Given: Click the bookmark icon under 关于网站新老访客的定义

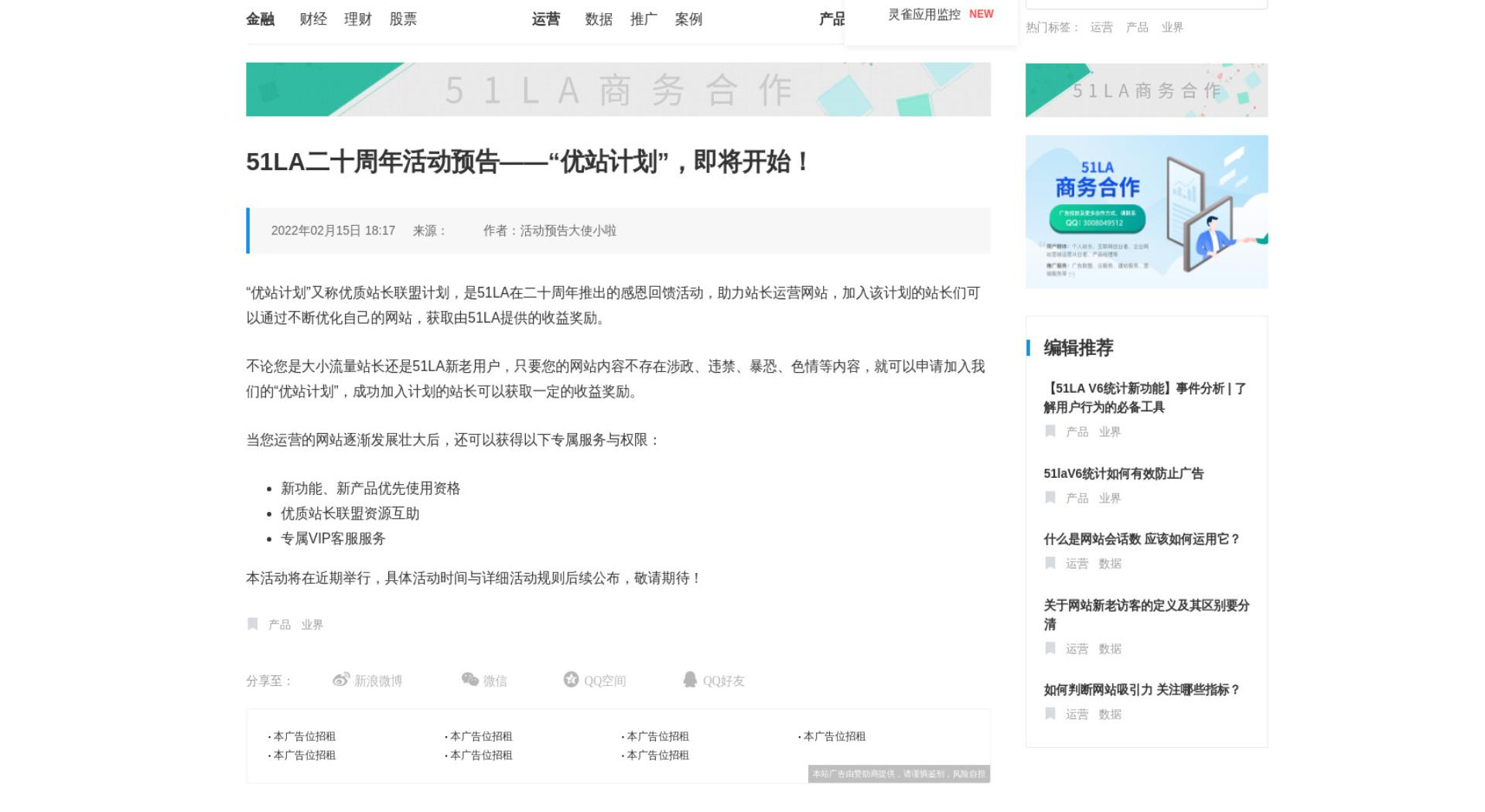Looking at the screenshot, I should point(1050,648).
